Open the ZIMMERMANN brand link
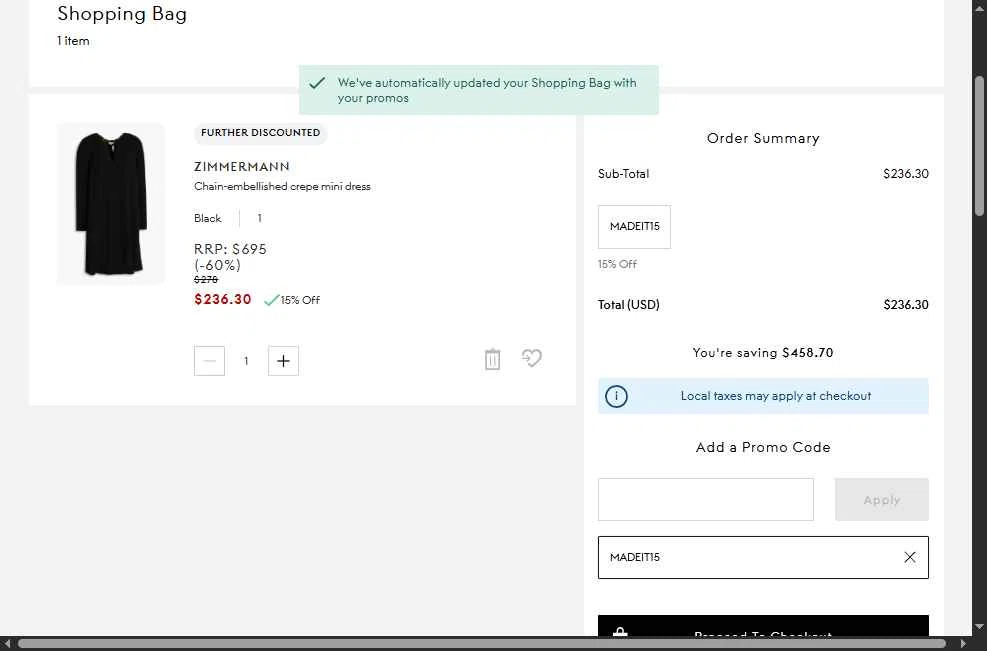Viewport: 987px width, 651px height. (242, 167)
